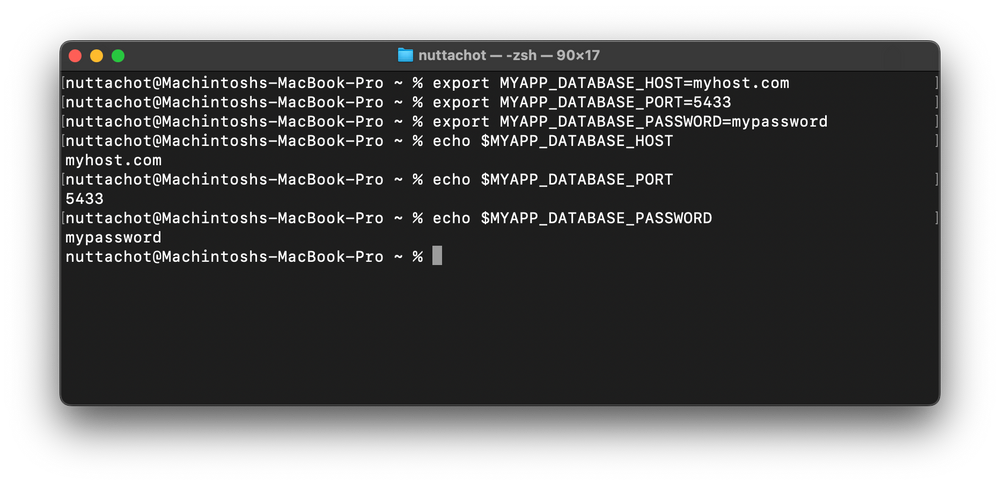Screen dimensions: 1000x485
Task: Click the "echo $MYAPP_DATABASE_PORT" command
Action: coord(553,180)
